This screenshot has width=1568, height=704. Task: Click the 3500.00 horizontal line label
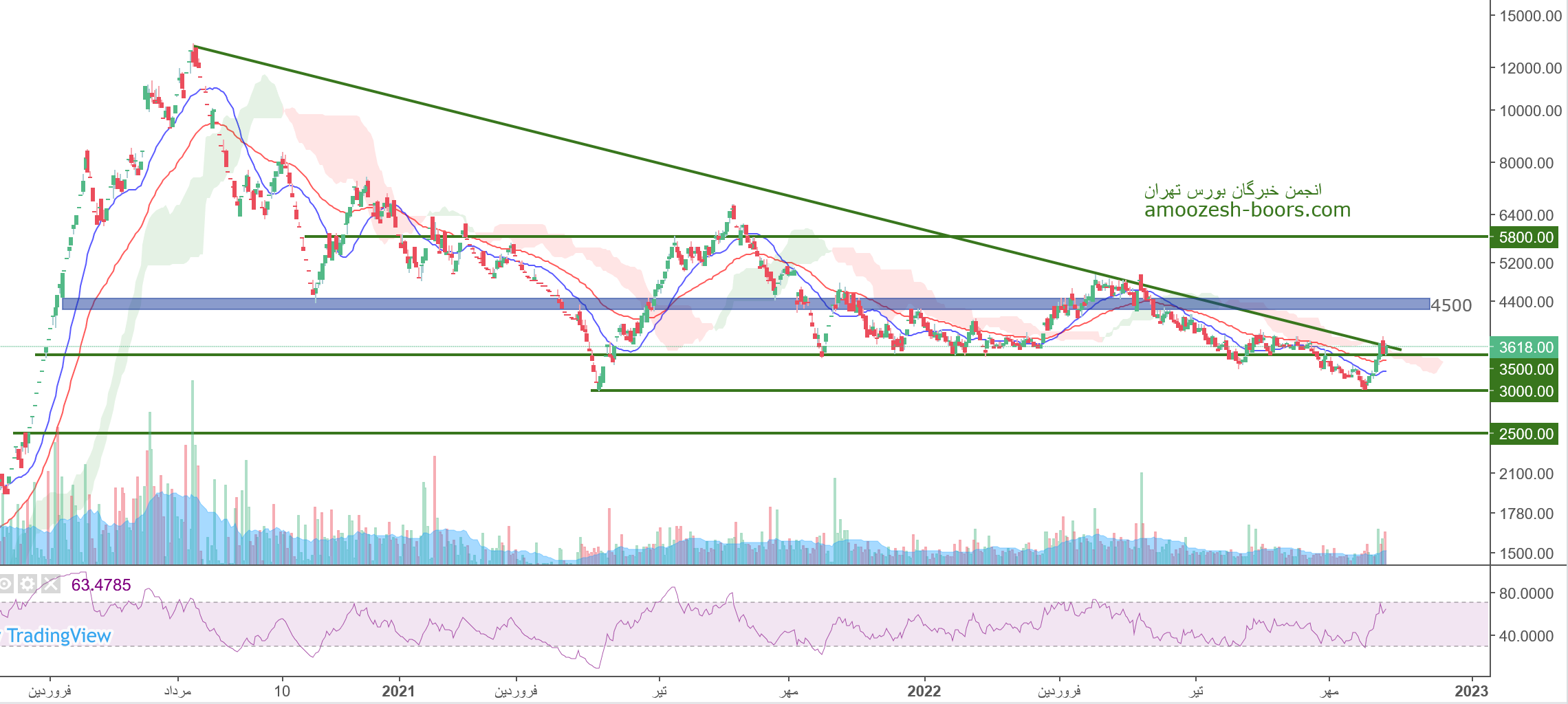coord(1524,369)
